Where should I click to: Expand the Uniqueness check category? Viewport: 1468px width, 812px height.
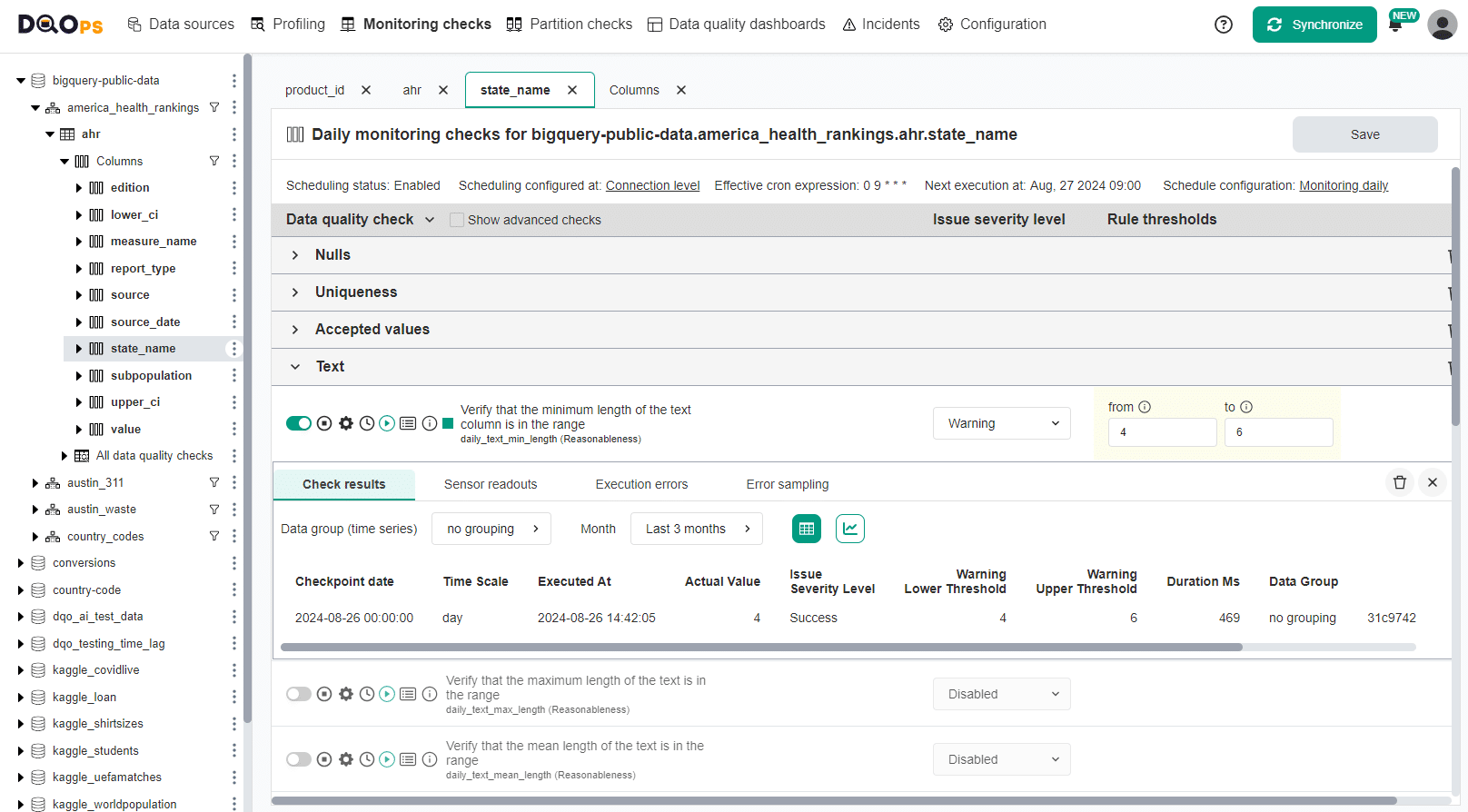[x=295, y=292]
